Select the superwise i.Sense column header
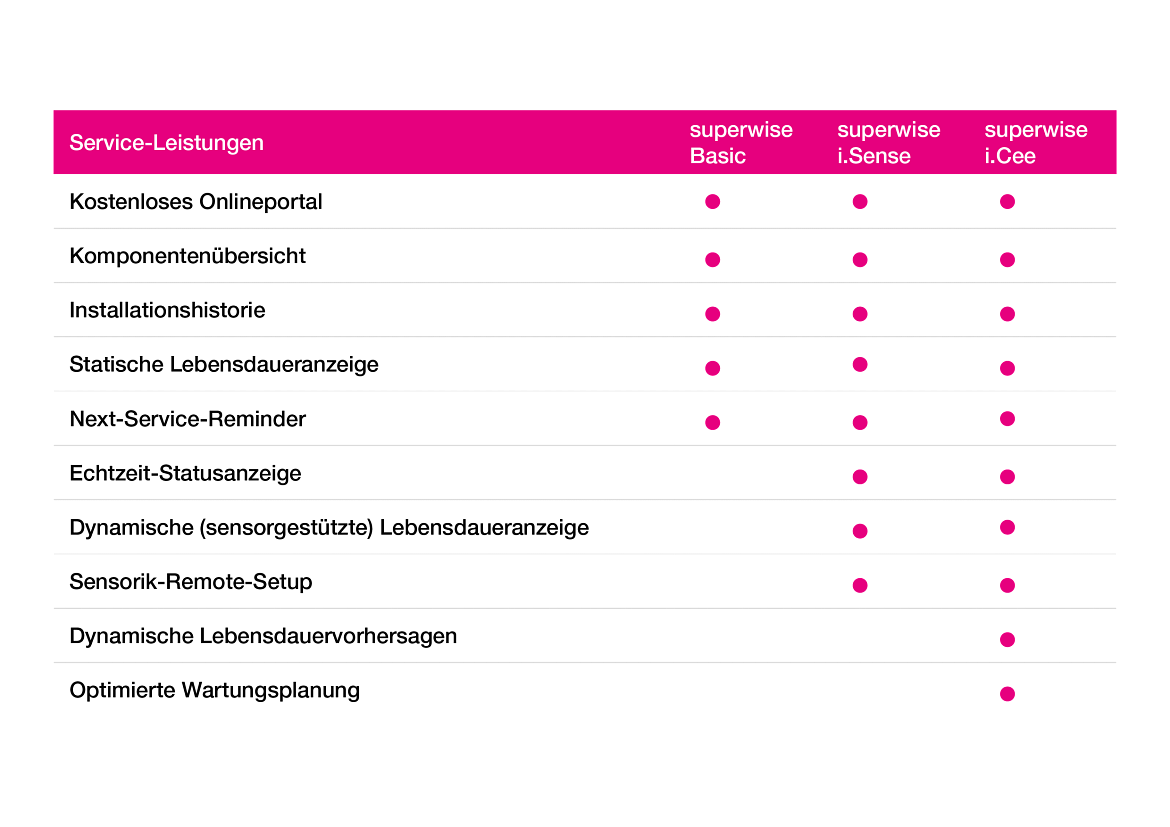Viewport: 1170px width, 827px height. click(x=888, y=143)
